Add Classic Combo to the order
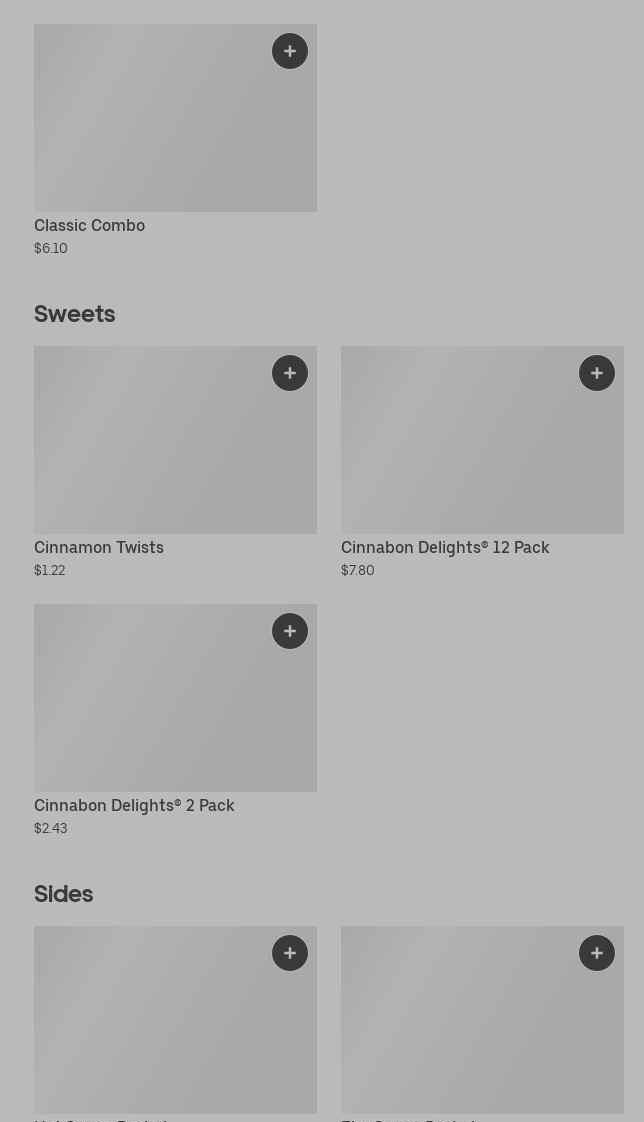 [x=290, y=51]
